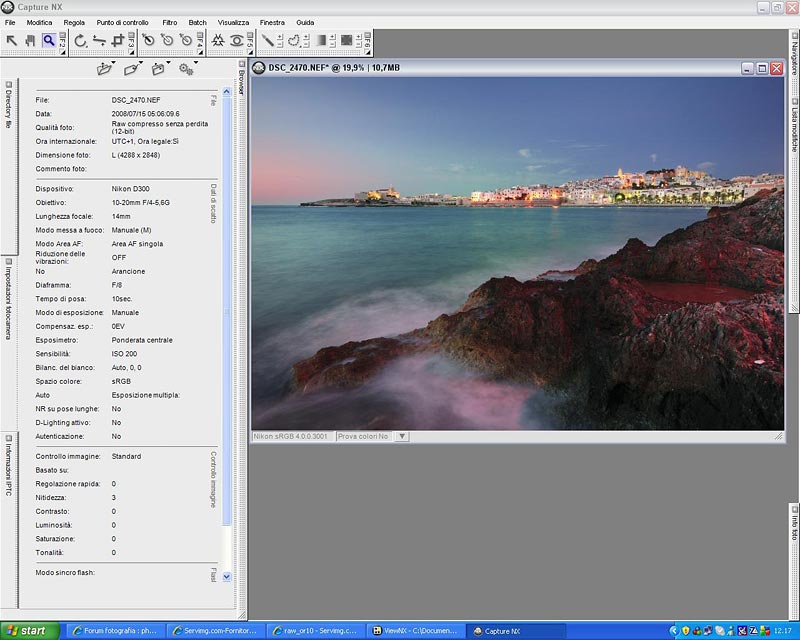Activate the Zoom magnifier tool
The width and height of the screenshot is (800, 640).
[48, 41]
